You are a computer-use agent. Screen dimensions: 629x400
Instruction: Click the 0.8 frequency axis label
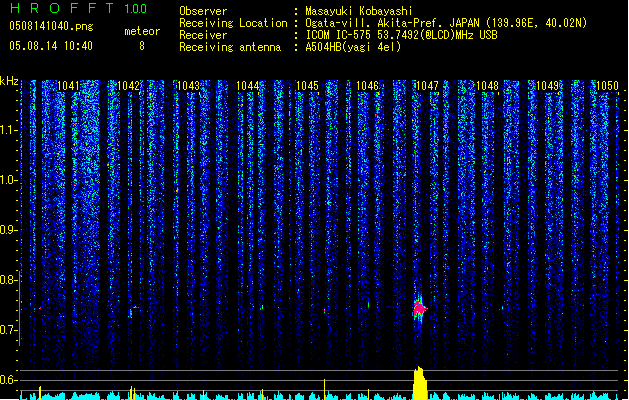pos(8,280)
